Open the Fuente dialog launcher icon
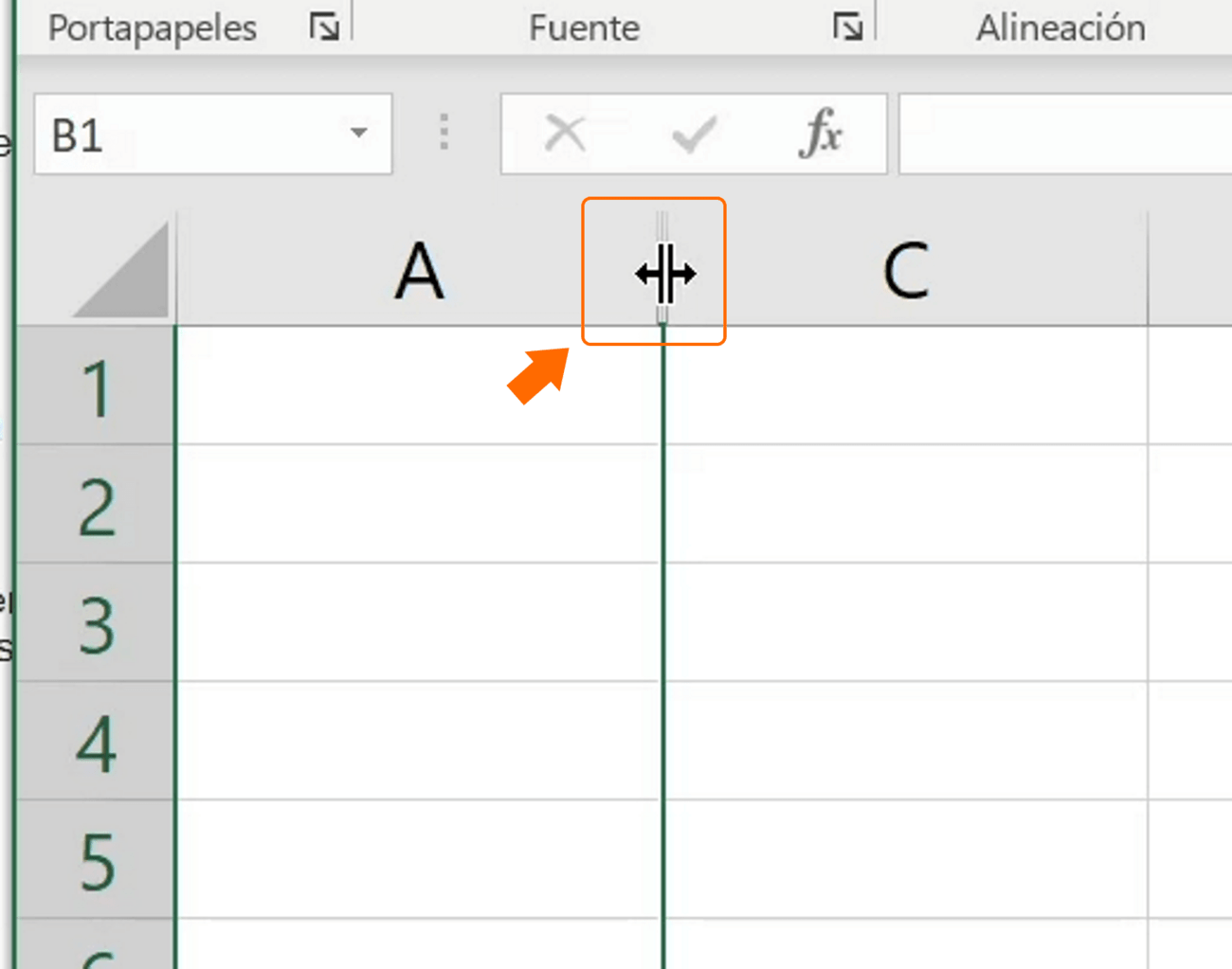The width and height of the screenshot is (1232, 969). pos(849,27)
